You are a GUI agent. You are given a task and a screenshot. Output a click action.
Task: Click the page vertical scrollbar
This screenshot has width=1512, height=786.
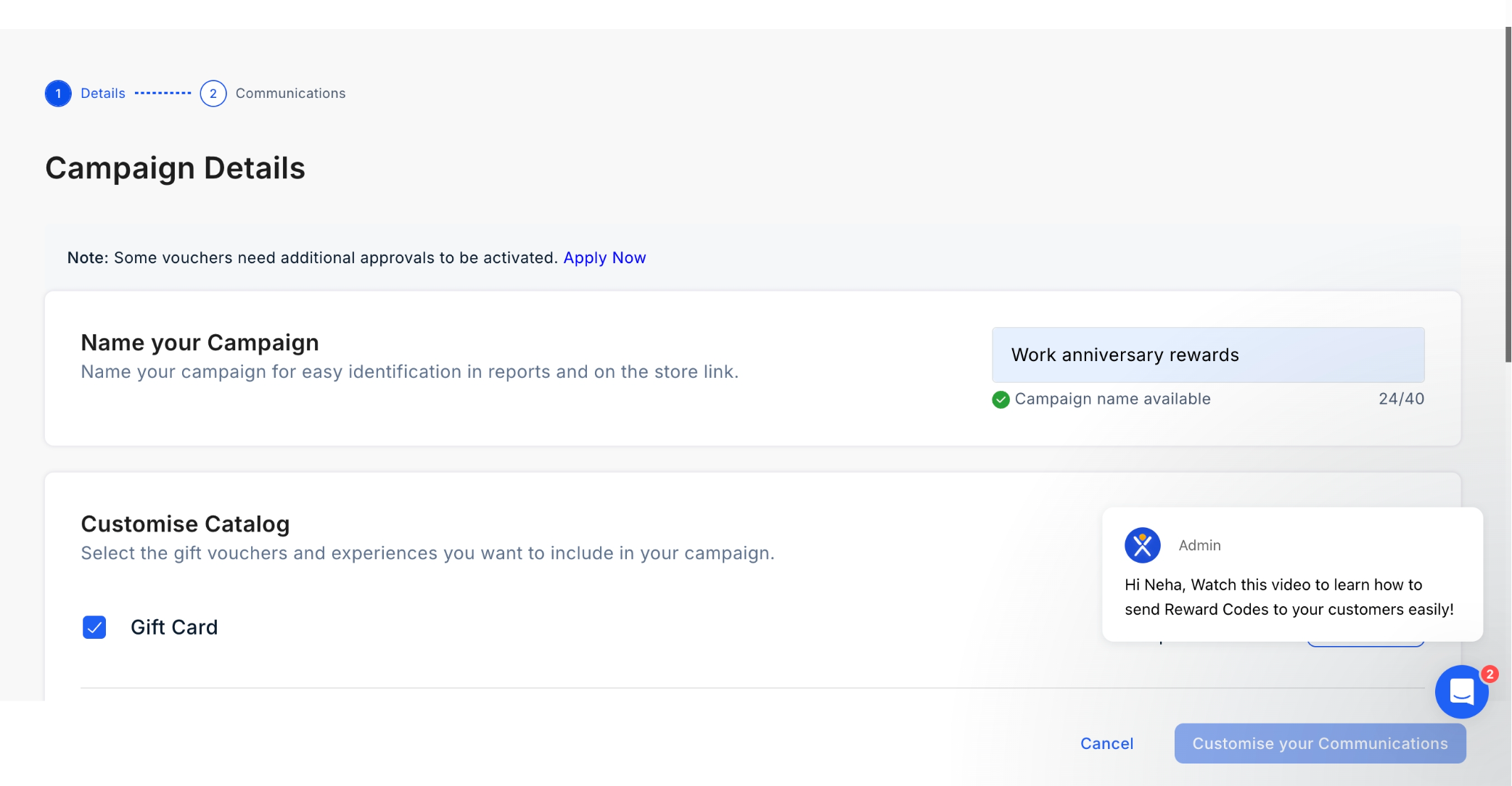click(1508, 196)
